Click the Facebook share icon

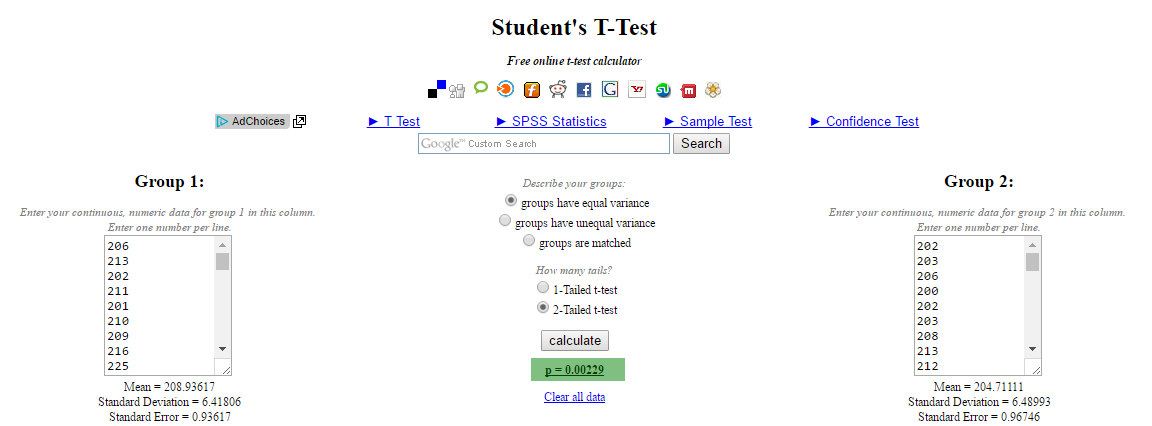pos(584,90)
